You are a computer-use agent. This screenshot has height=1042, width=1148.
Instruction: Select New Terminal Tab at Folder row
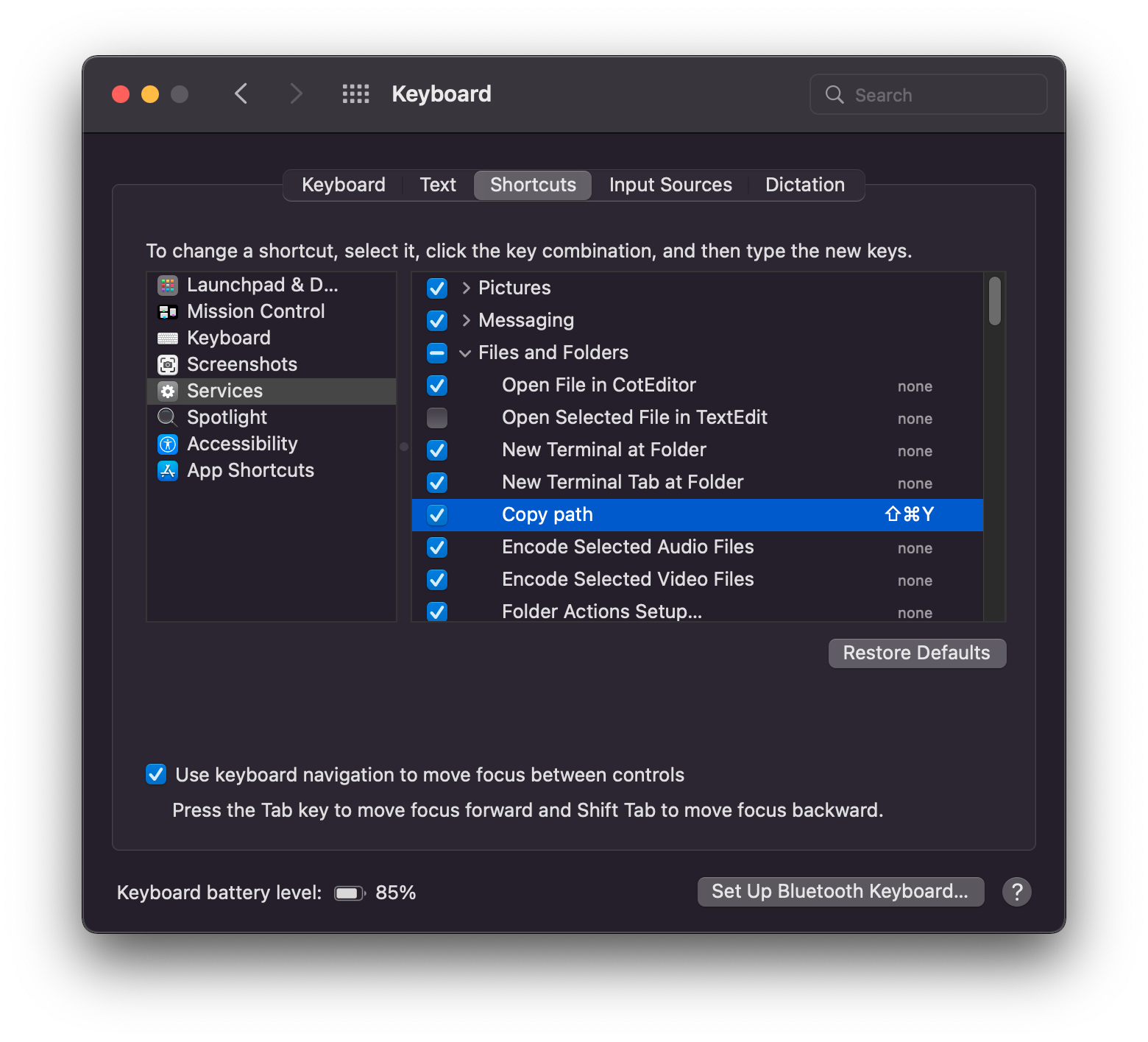pos(698,483)
